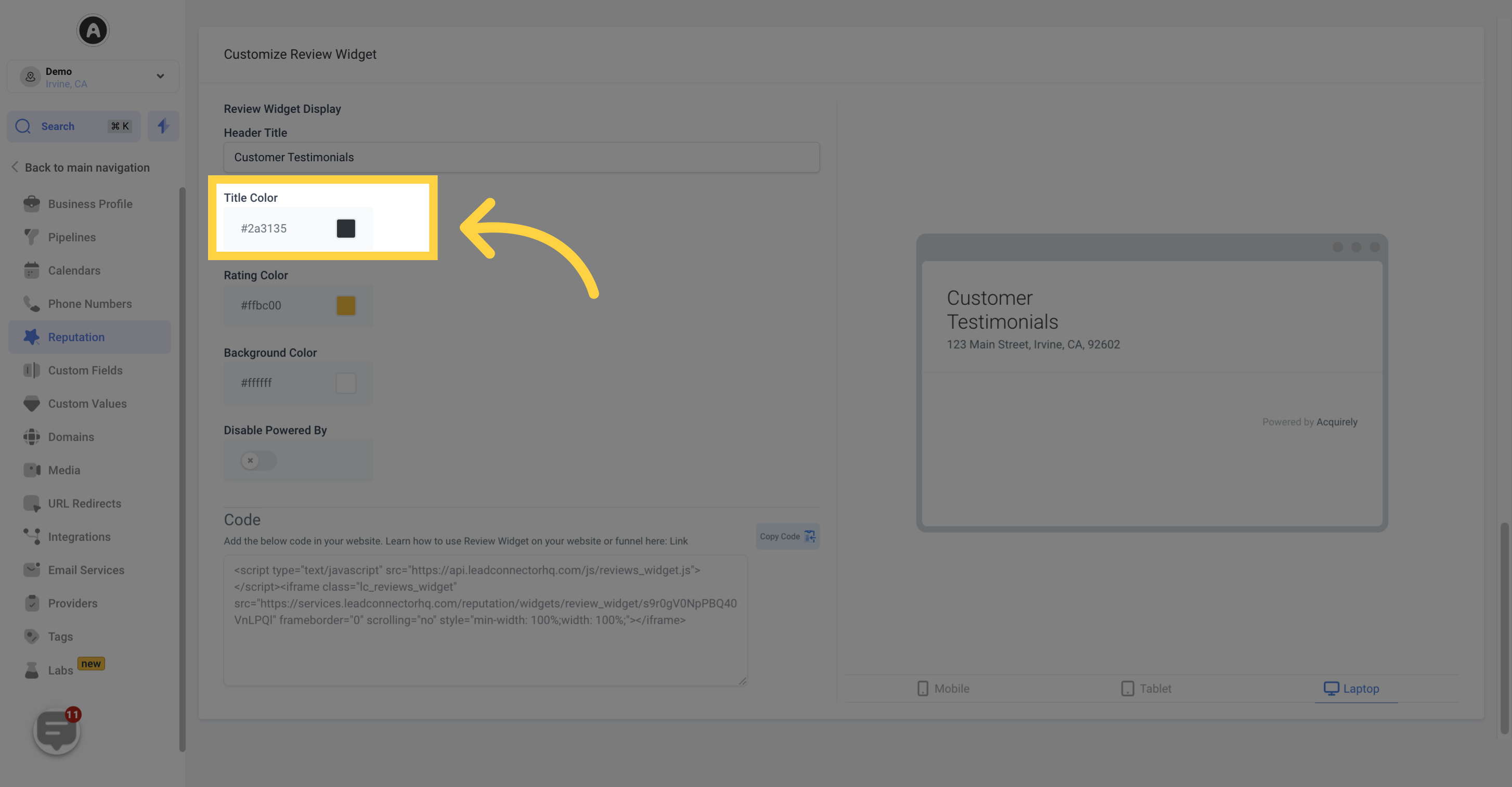Click the Background Color #ffffff hex field
This screenshot has width=1512, height=787.
coord(256,383)
